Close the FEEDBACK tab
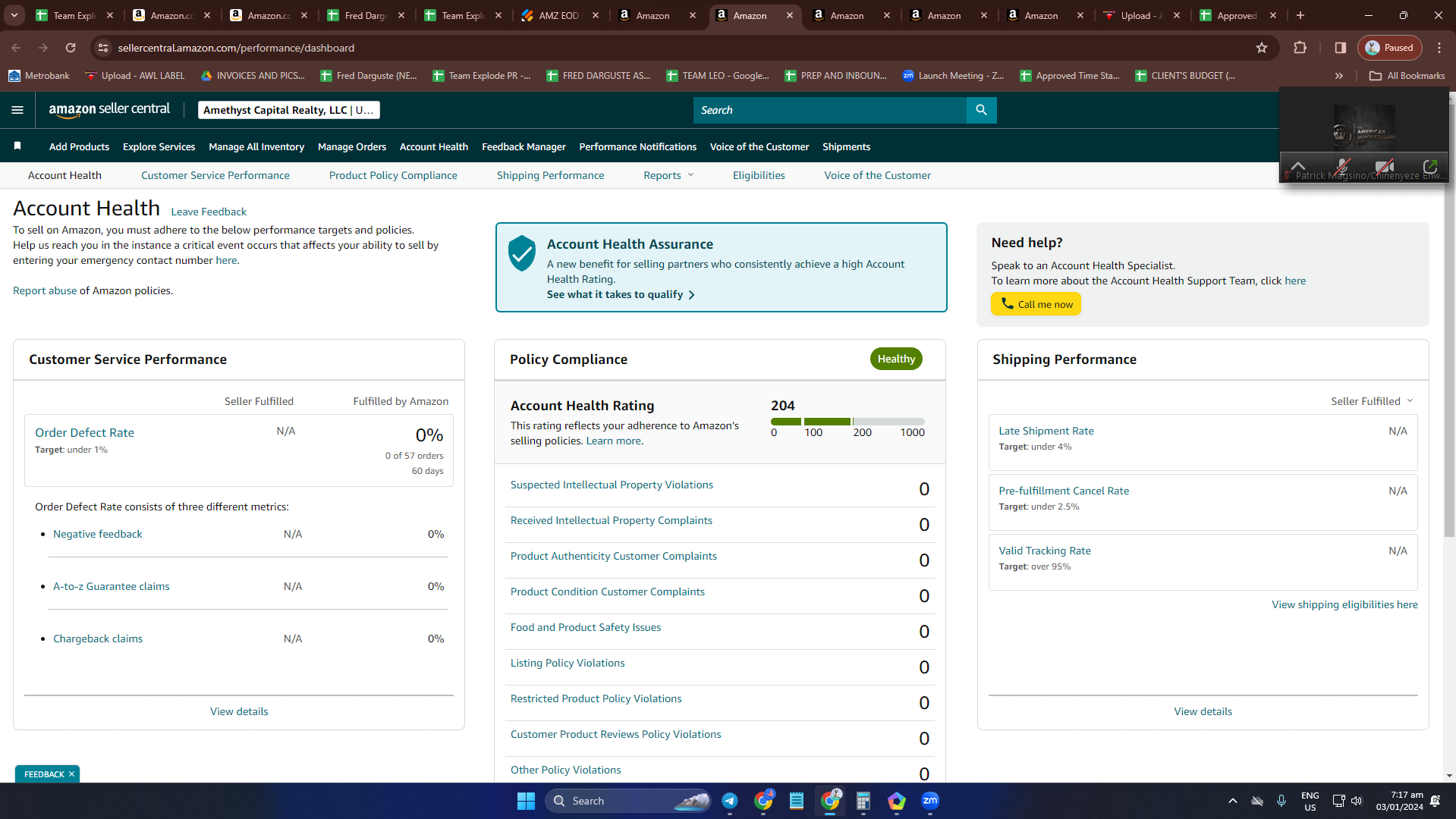 tap(72, 774)
